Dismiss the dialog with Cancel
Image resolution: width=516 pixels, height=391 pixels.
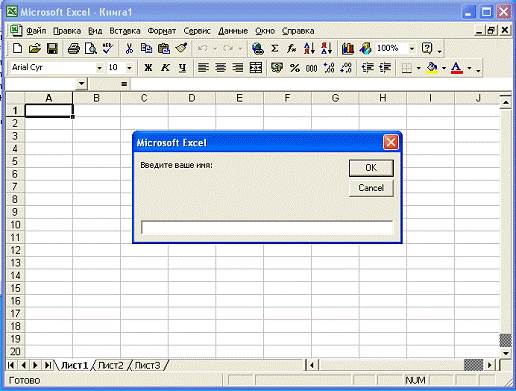point(371,188)
